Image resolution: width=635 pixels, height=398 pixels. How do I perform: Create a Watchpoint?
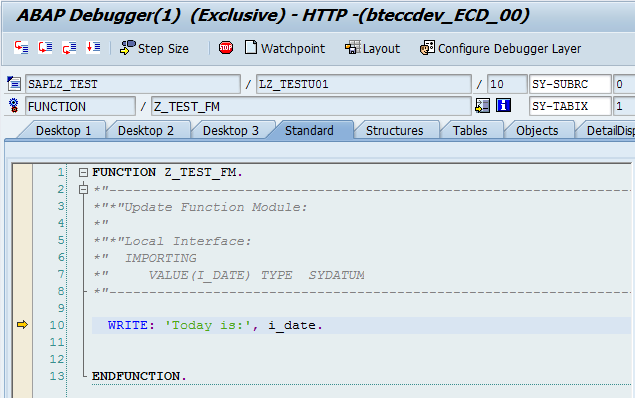[285, 48]
